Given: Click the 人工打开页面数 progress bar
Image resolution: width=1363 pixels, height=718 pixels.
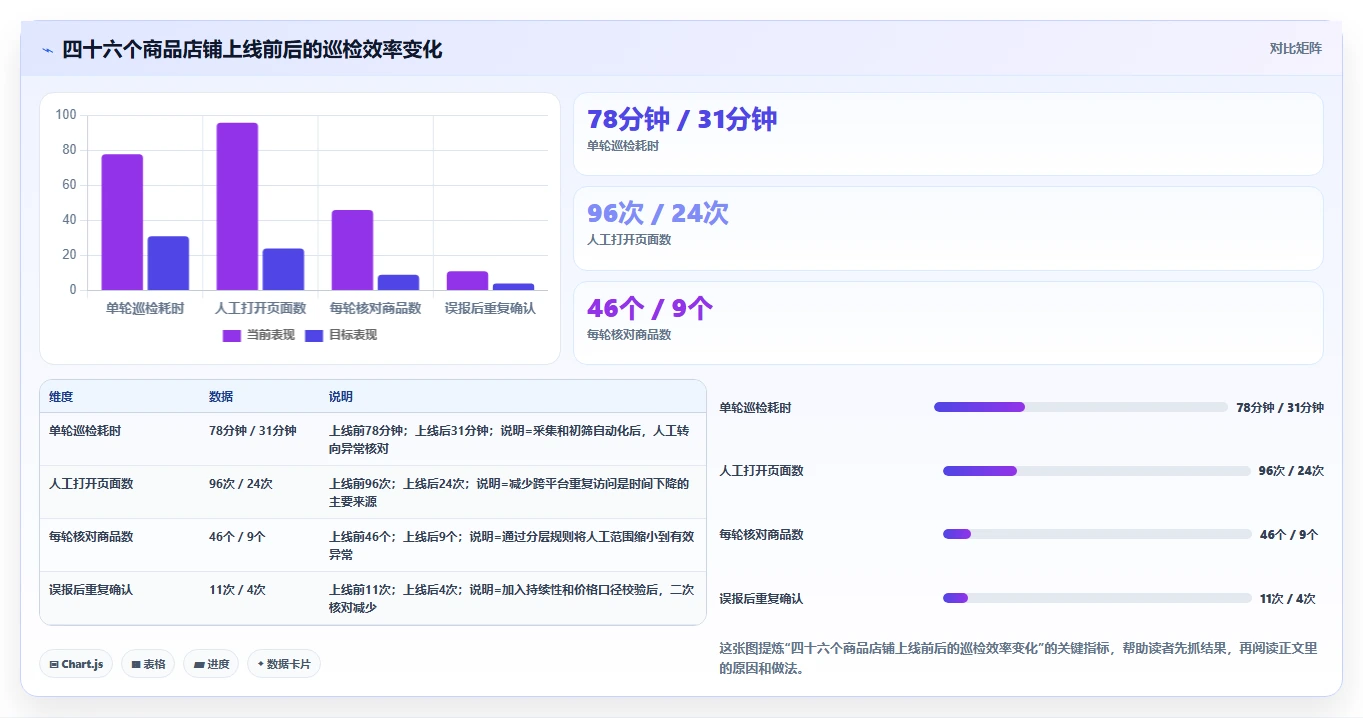Looking at the screenshot, I should pyautogui.click(x=1097, y=471).
